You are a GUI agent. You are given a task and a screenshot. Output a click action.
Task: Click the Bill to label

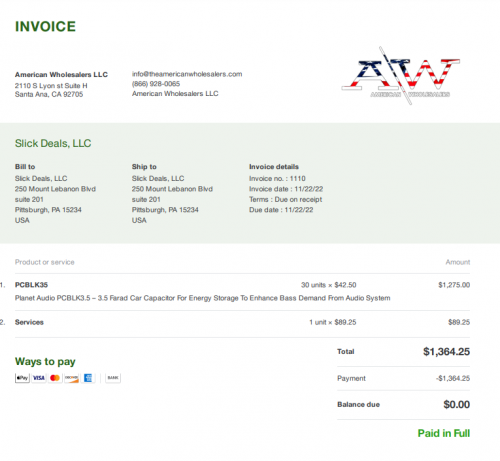(25, 167)
